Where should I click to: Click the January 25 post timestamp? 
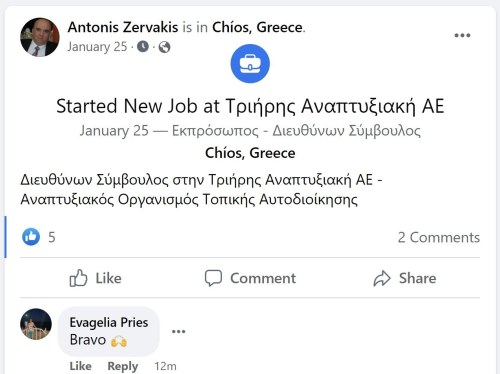(97, 47)
